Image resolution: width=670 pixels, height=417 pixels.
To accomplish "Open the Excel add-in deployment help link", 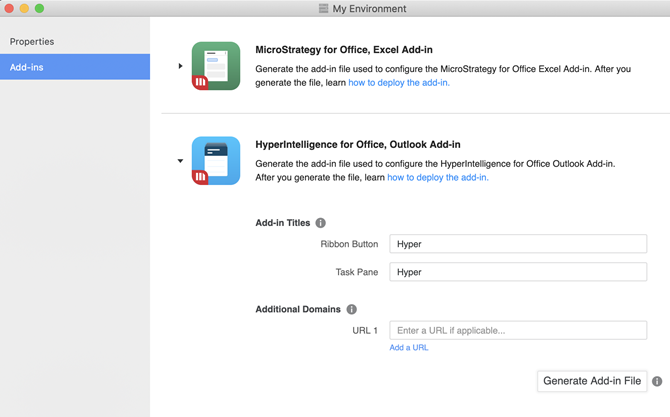I will tap(399, 83).
